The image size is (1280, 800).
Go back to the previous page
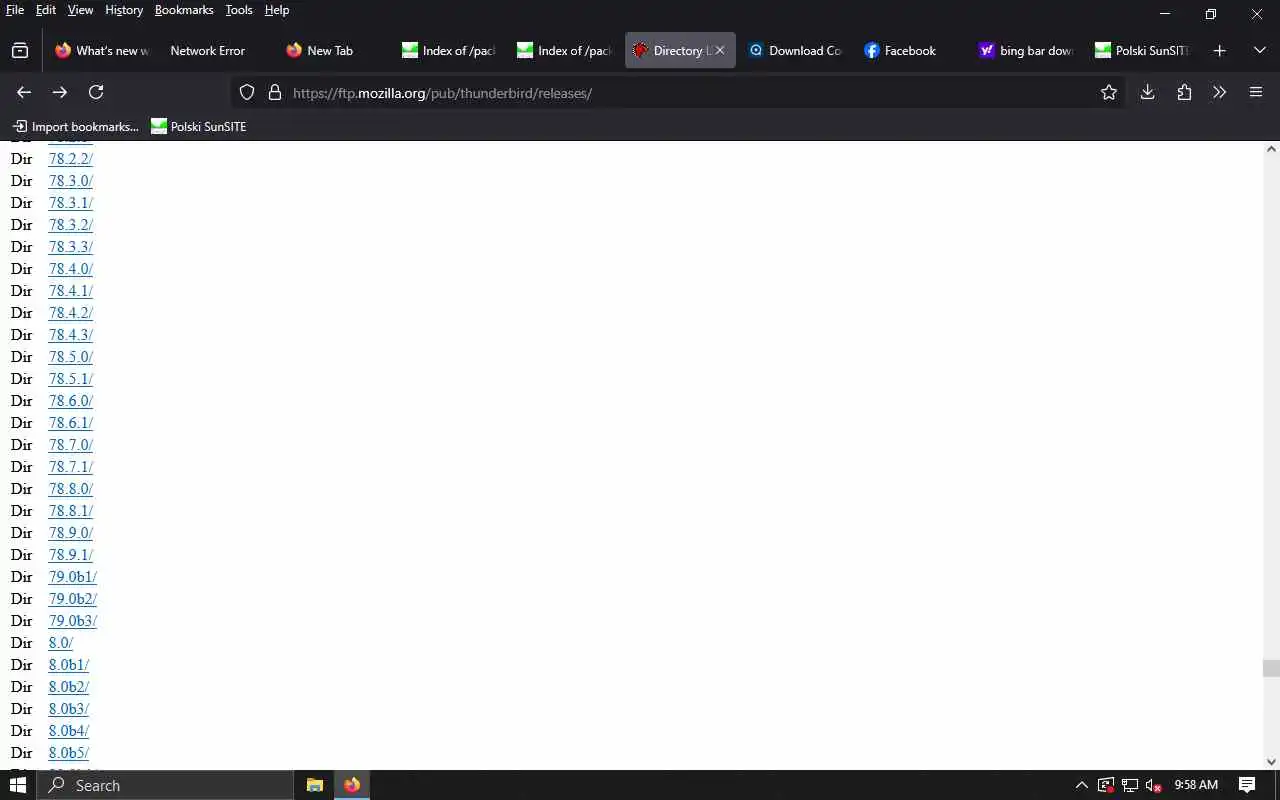[x=24, y=92]
